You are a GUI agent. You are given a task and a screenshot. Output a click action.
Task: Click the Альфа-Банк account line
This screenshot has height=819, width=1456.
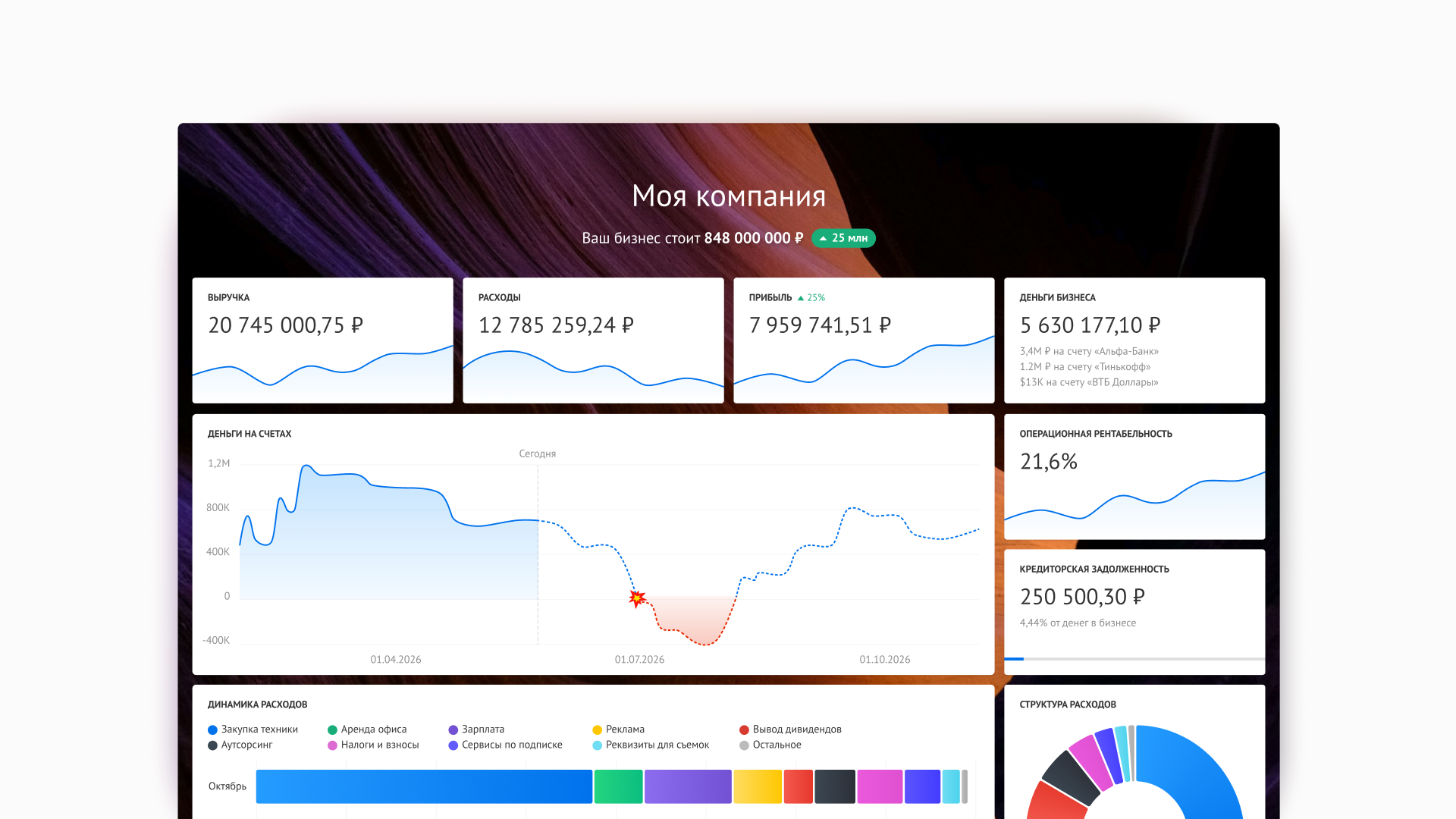click(x=1089, y=351)
